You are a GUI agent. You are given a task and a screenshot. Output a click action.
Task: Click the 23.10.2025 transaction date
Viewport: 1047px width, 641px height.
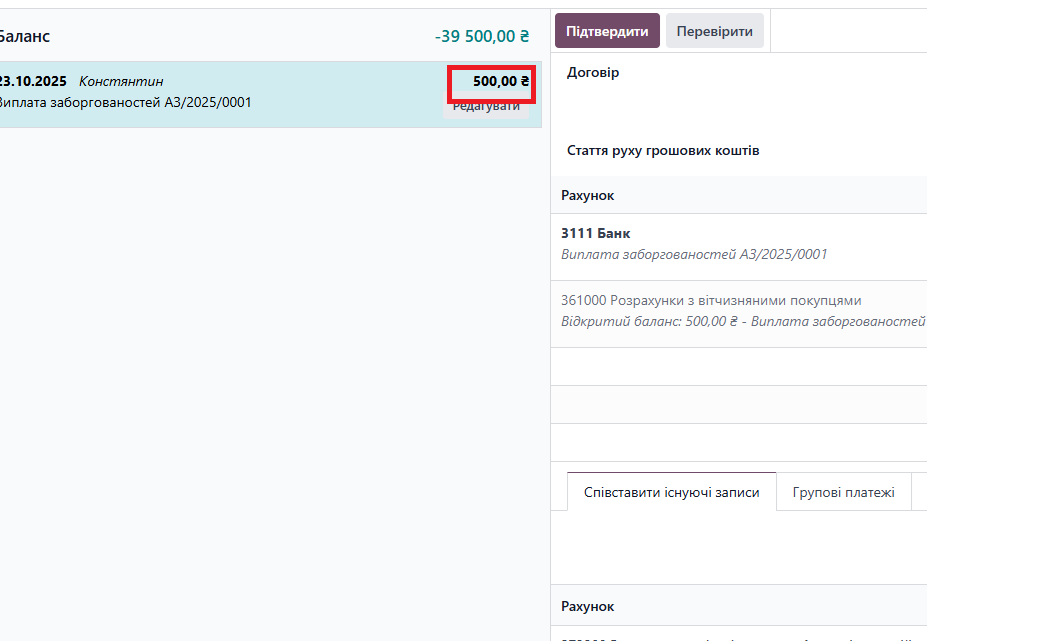pyautogui.click(x=32, y=81)
